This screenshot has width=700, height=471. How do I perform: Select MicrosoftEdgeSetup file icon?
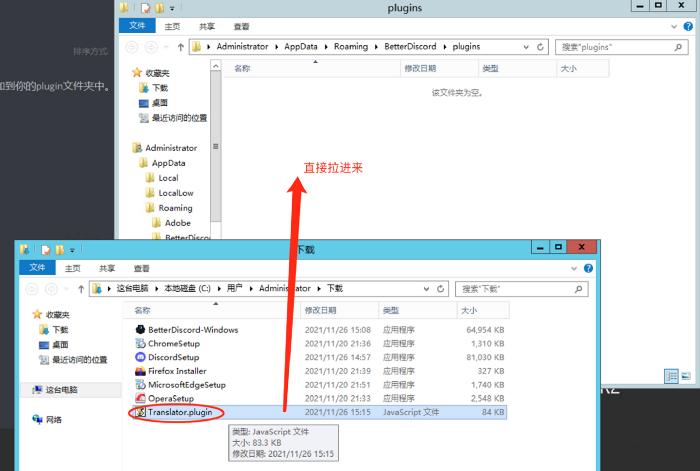pyautogui.click(x=140, y=384)
